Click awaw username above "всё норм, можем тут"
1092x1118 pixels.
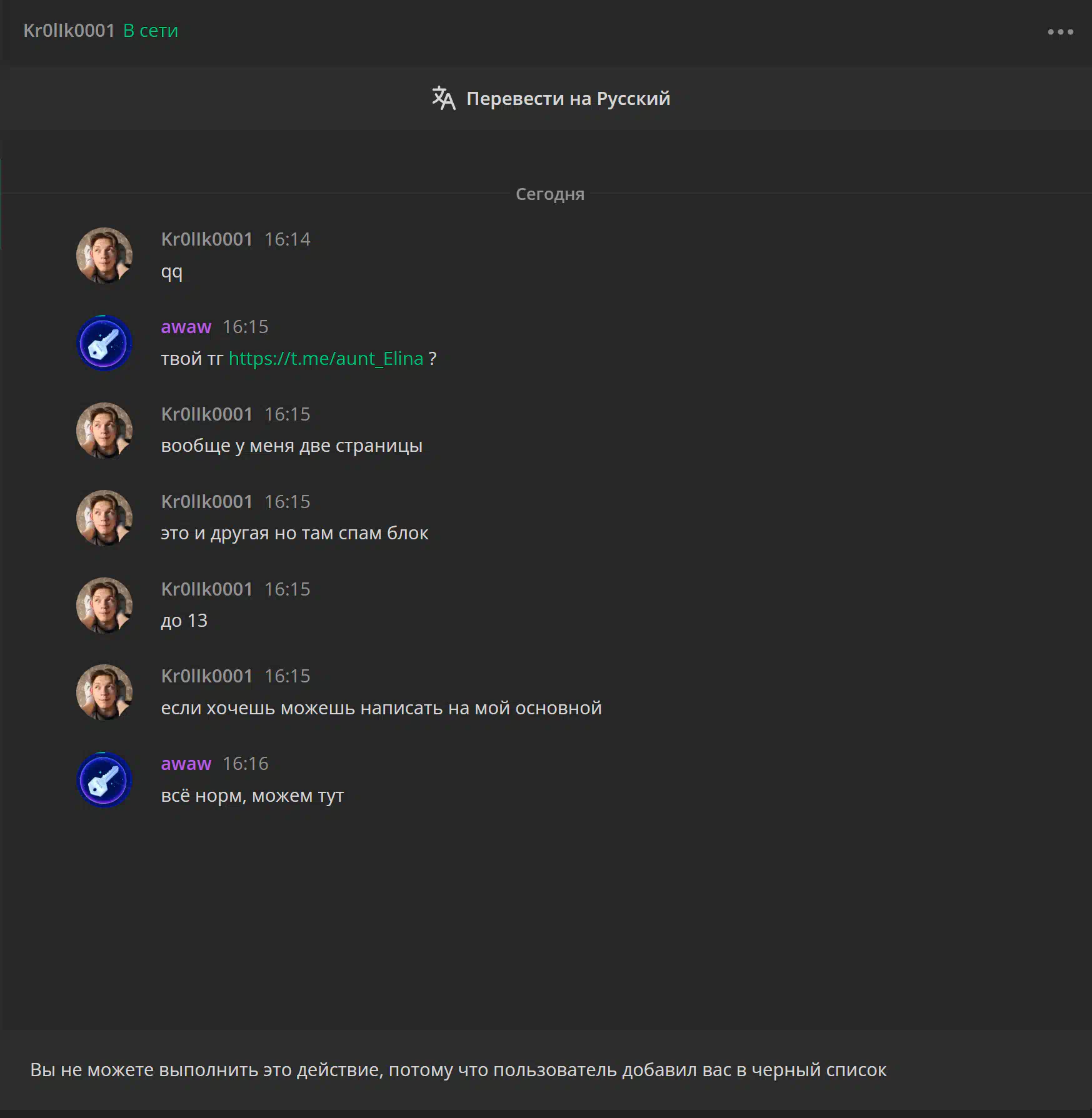(x=186, y=764)
